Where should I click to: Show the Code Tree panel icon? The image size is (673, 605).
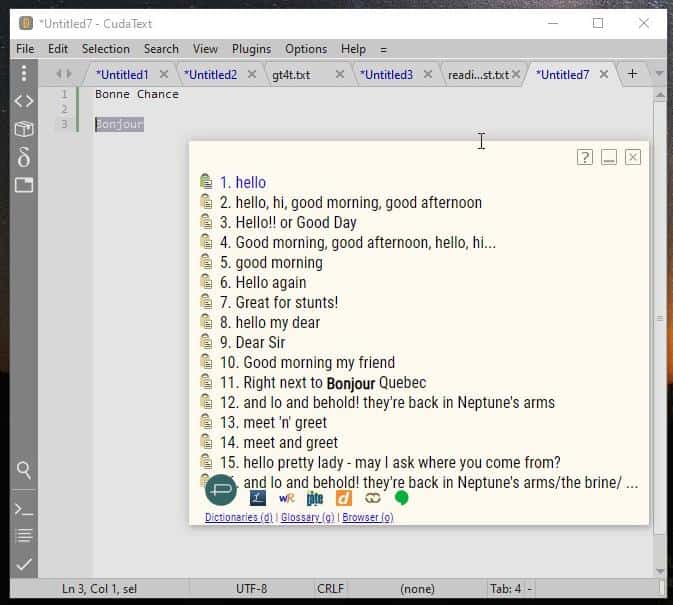[x=24, y=101]
